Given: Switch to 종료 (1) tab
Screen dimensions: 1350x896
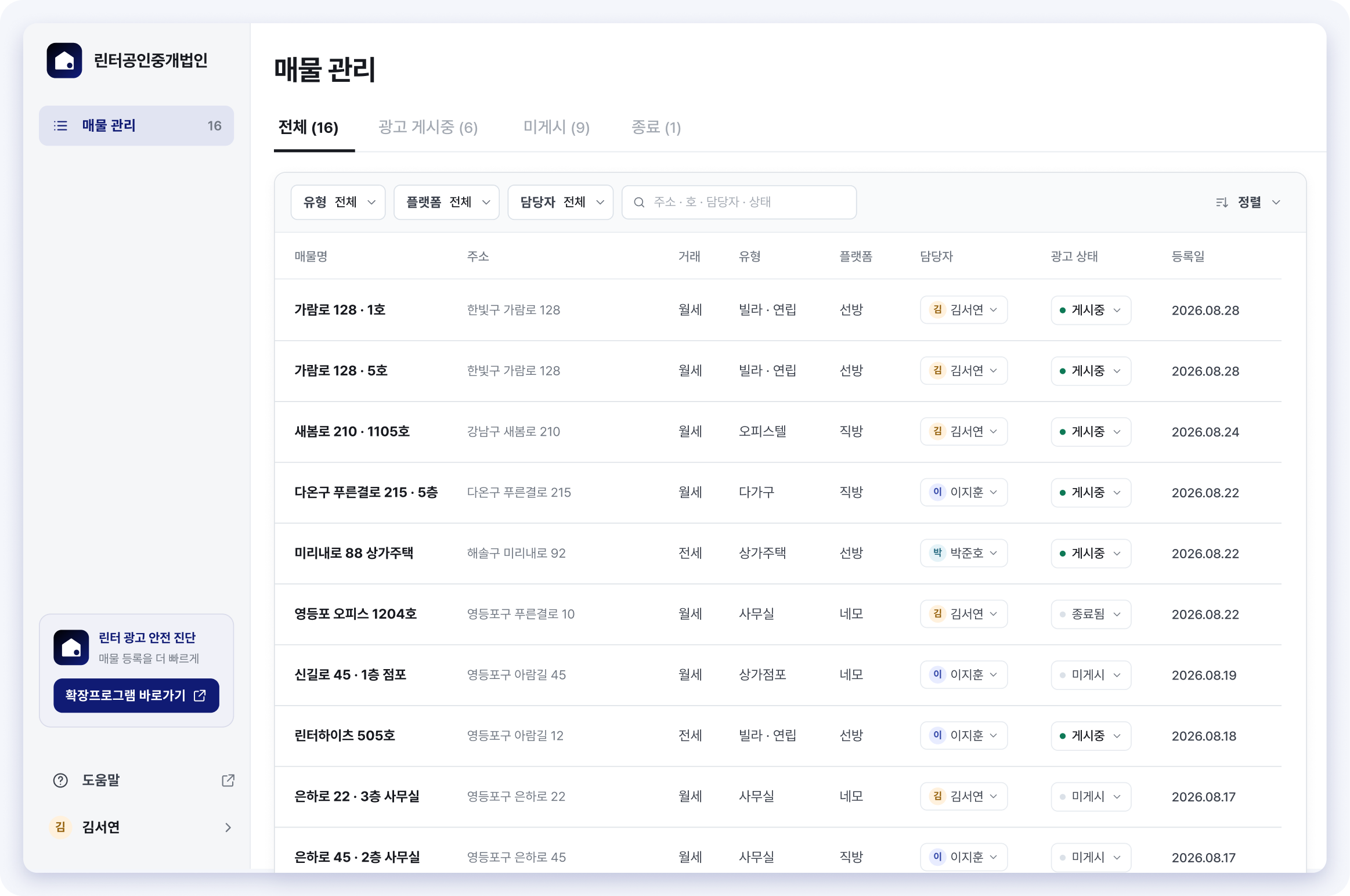Looking at the screenshot, I should pyautogui.click(x=656, y=127).
